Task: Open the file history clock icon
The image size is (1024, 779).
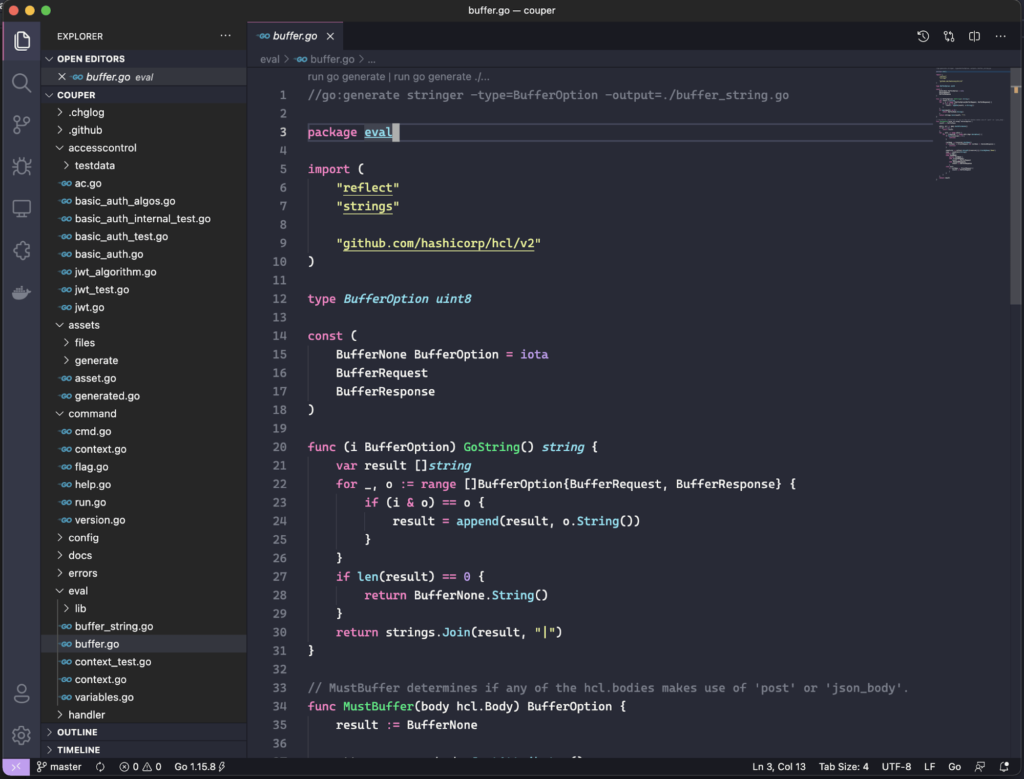Action: (923, 36)
